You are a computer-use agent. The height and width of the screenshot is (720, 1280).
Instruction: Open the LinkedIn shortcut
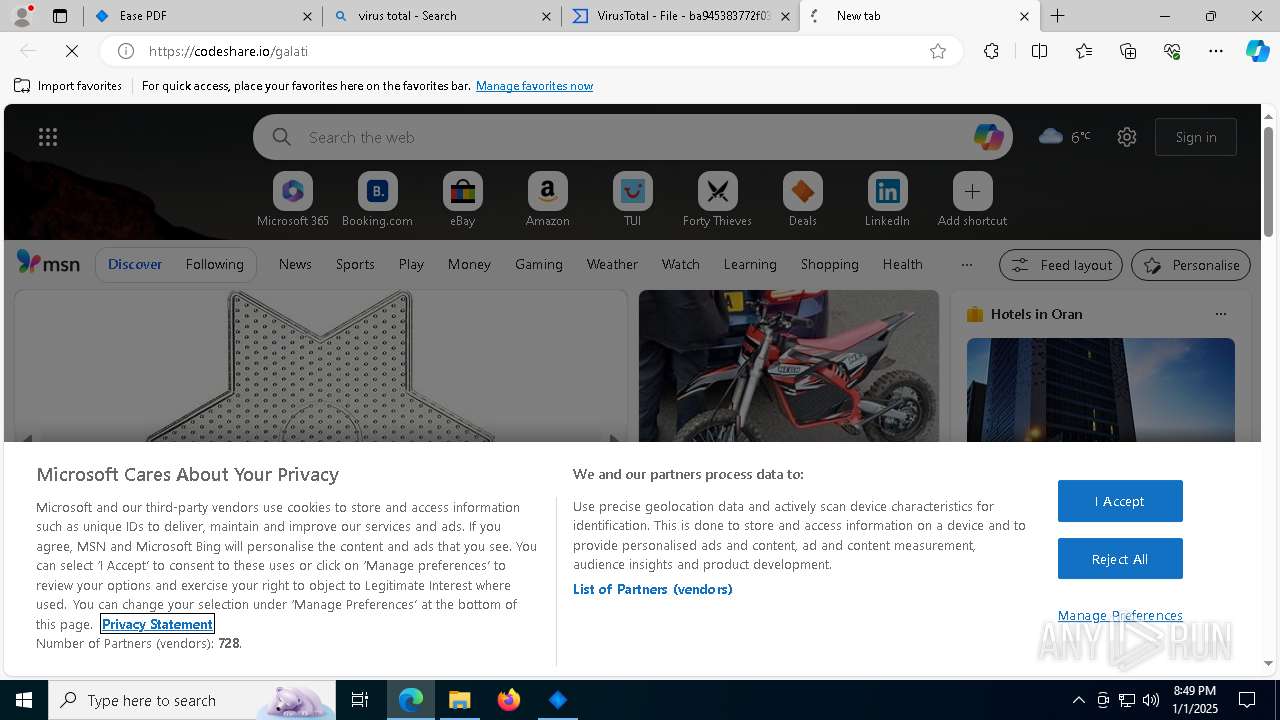(x=888, y=200)
